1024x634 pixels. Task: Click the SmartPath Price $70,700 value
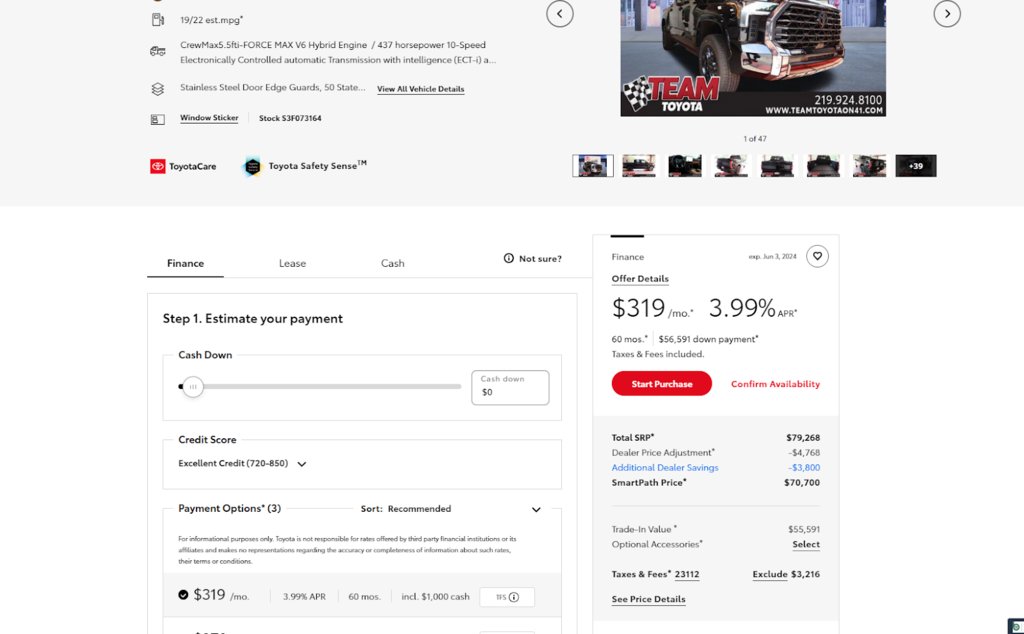pyautogui.click(x=802, y=483)
